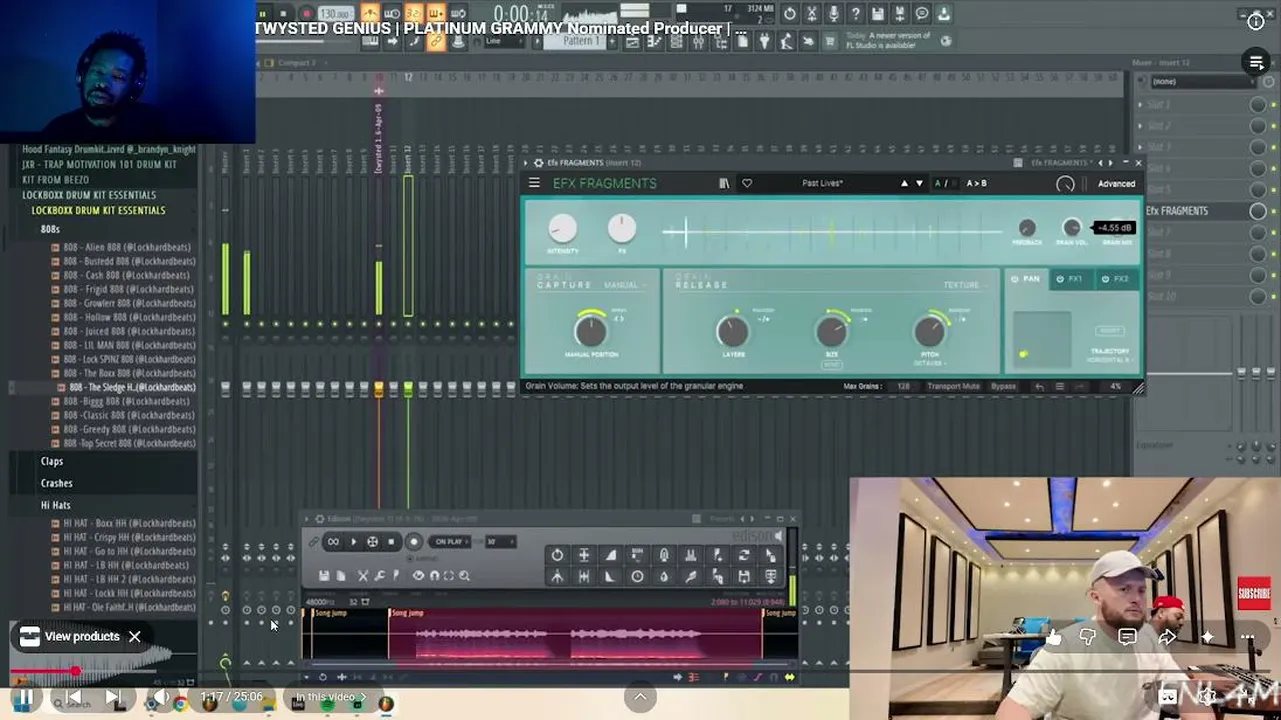Go to the previous YouTube video
The height and width of the screenshot is (720, 1281).
[x=72, y=698]
